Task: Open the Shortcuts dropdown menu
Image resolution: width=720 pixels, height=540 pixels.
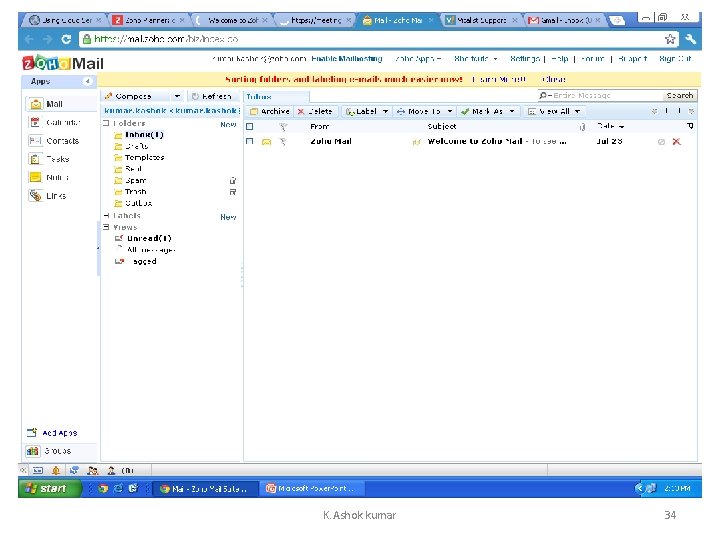Action: pos(476,59)
